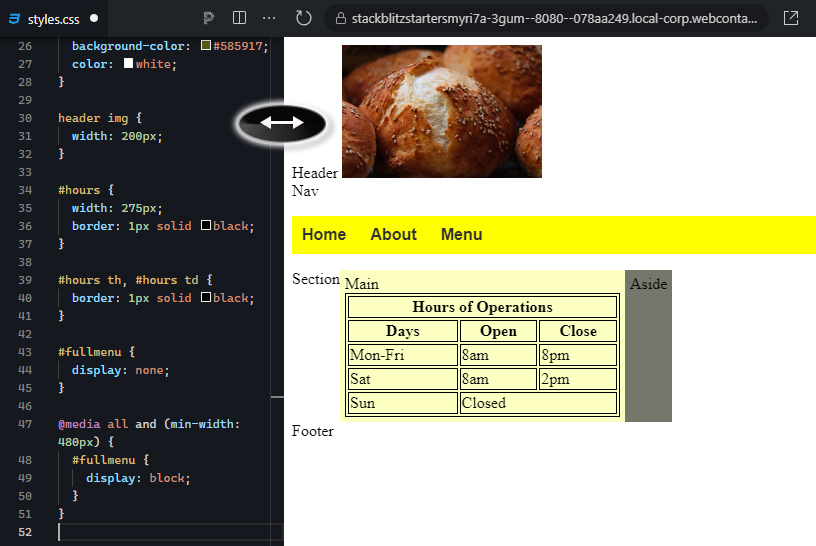
Task: Click 'display: block;' on line 49
Action: 138,478
